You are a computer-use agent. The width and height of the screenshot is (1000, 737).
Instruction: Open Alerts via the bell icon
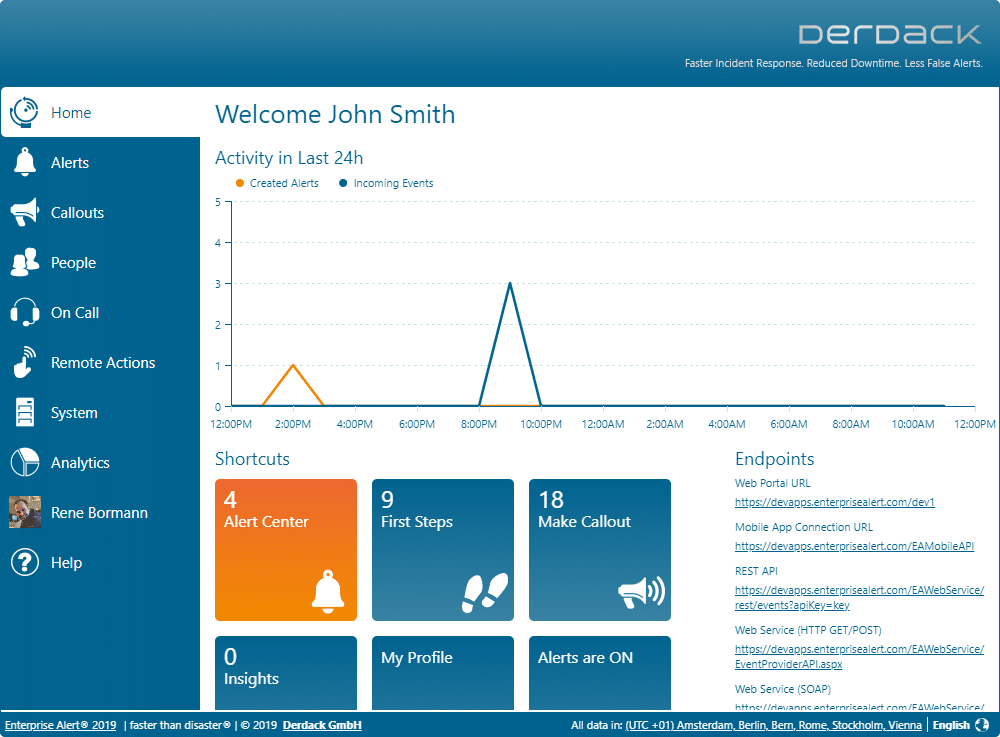click(24, 162)
